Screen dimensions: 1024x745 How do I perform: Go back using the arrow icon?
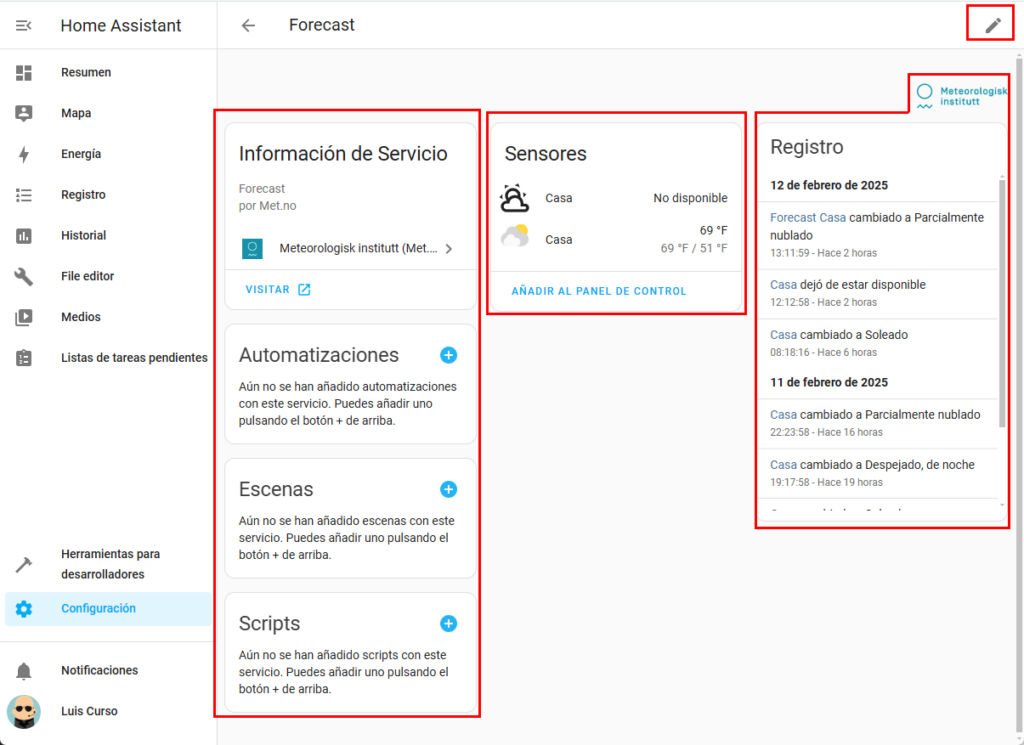point(248,25)
